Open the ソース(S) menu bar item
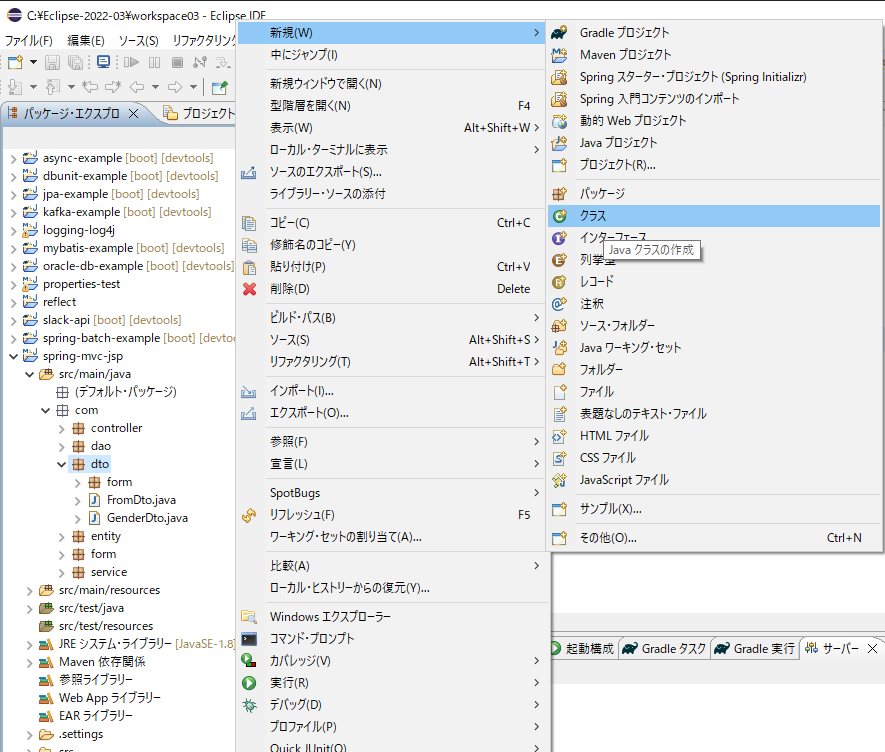 coord(138,41)
